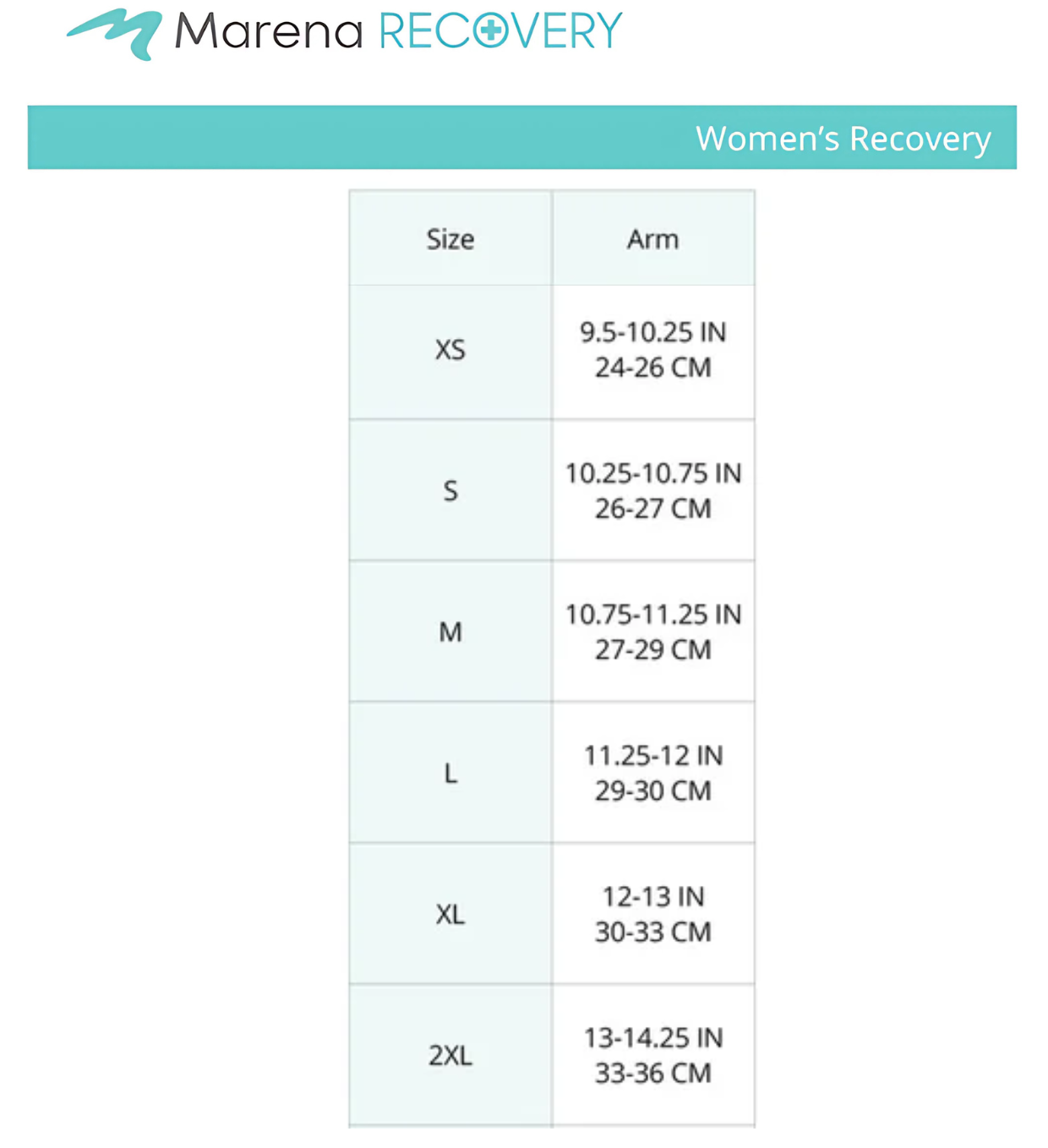The image size is (1048, 1148).
Task: Select the M size cell
Action: point(450,632)
